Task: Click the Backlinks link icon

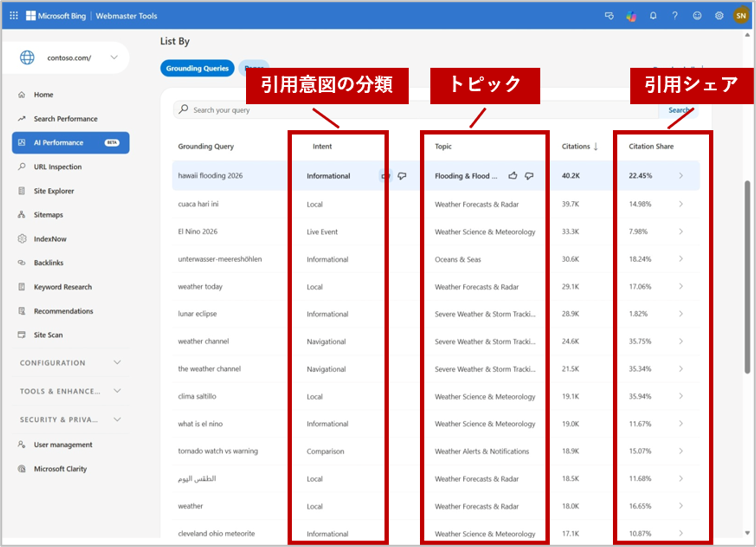Action: 22,263
